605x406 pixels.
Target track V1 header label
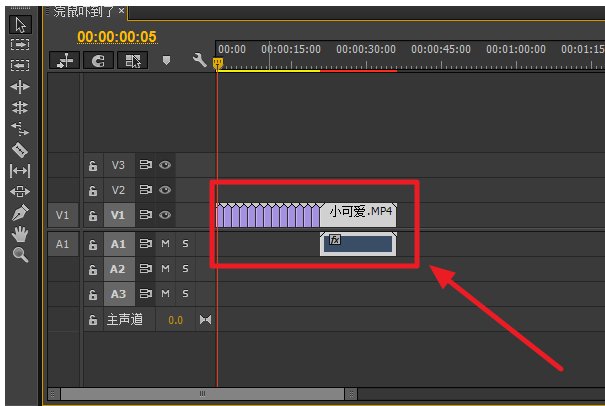[118, 215]
